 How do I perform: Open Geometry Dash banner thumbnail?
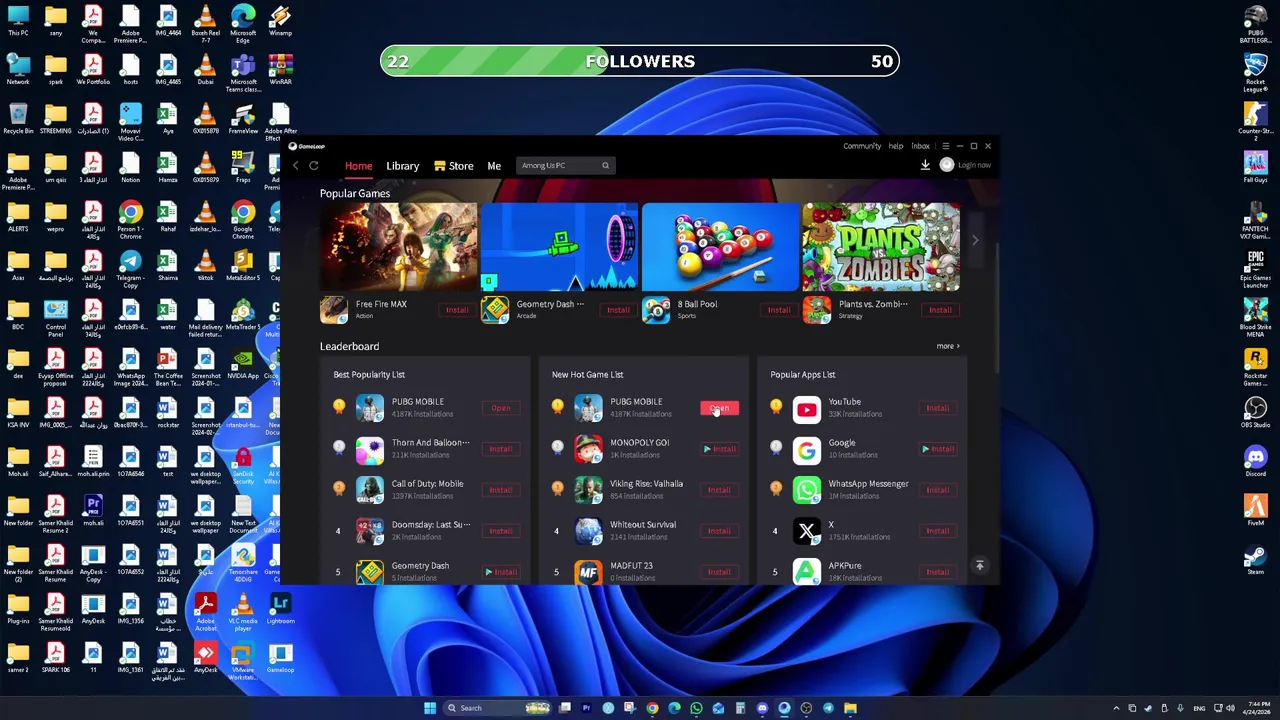coord(559,246)
